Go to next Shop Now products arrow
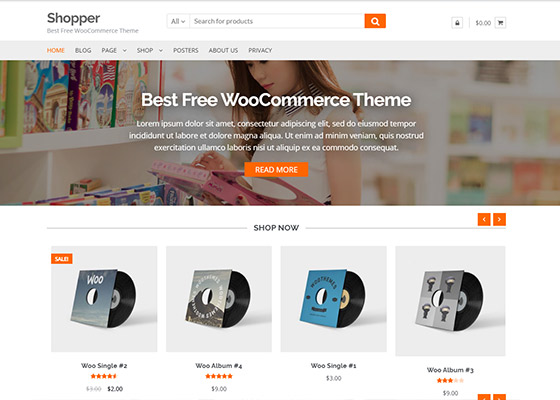The width and height of the screenshot is (560, 400). (x=499, y=219)
